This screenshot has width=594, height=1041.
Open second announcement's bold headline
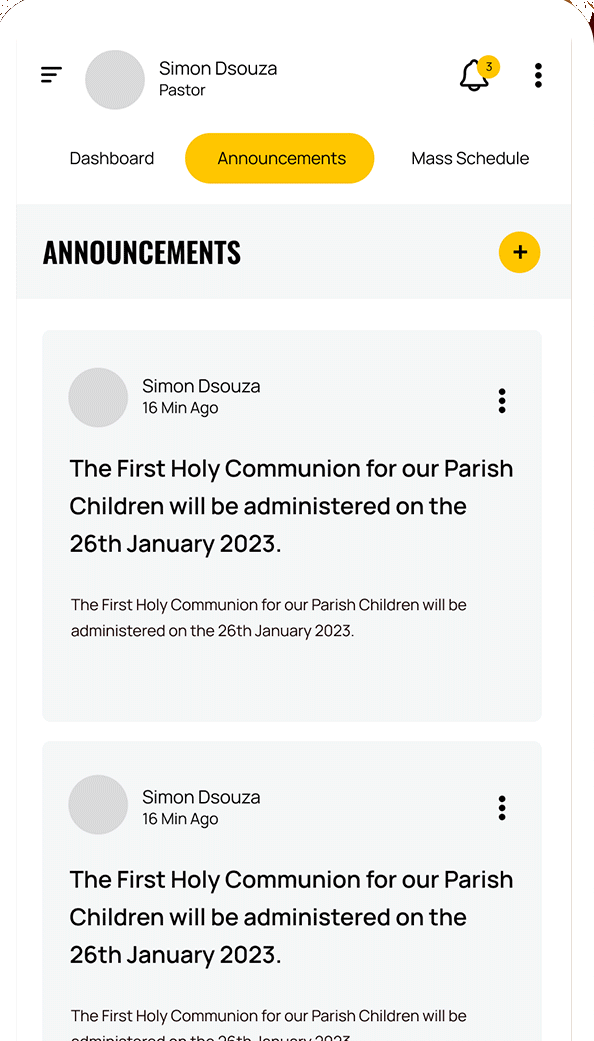point(291,918)
